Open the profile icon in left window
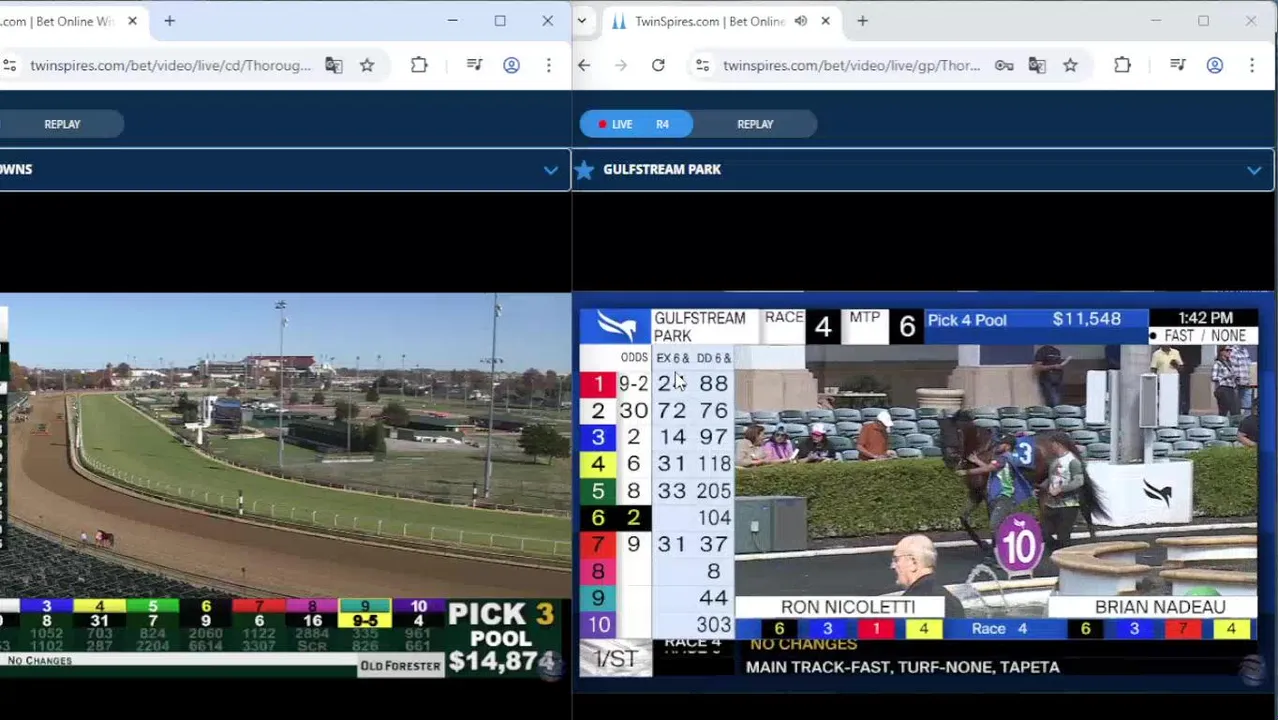1278x720 pixels. click(511, 65)
